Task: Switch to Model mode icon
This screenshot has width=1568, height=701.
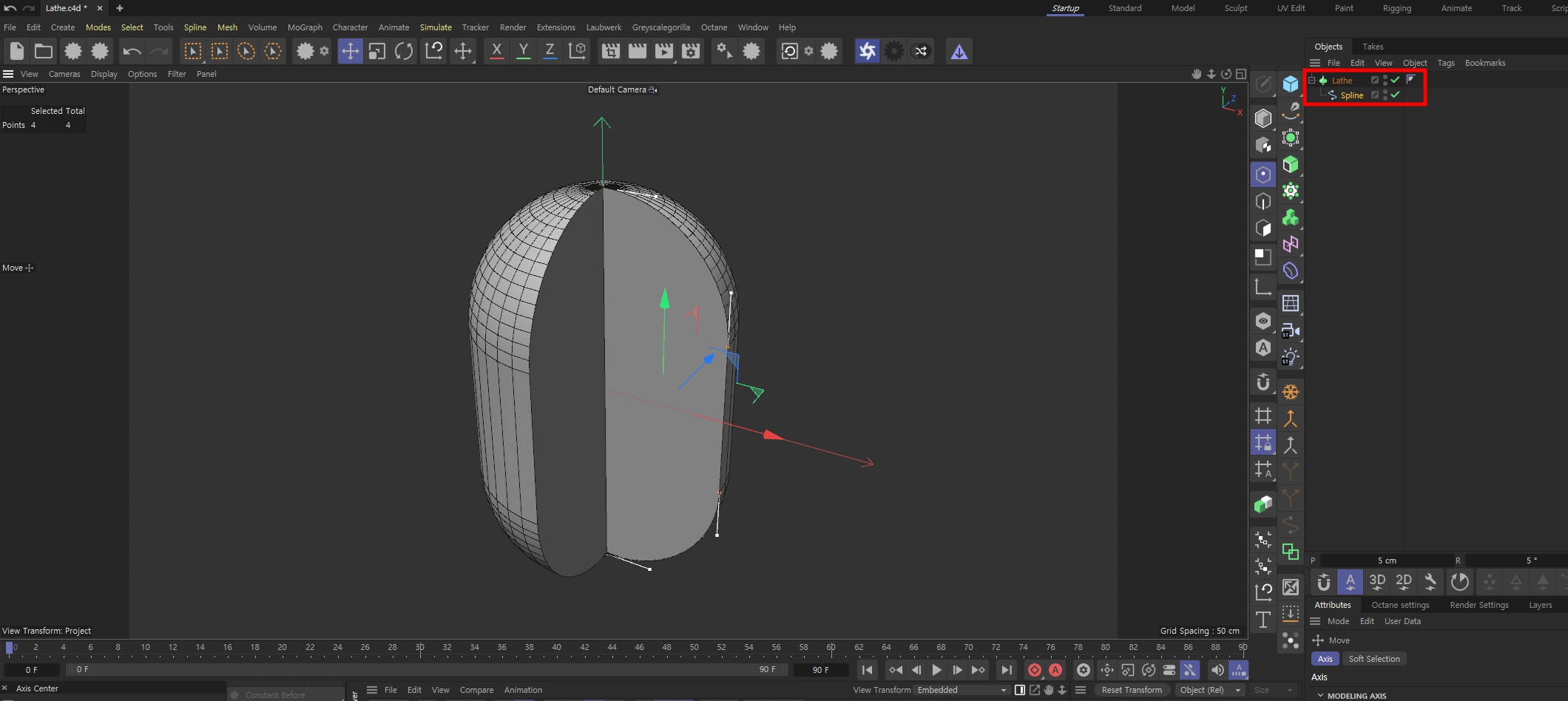Action: coord(1263,118)
